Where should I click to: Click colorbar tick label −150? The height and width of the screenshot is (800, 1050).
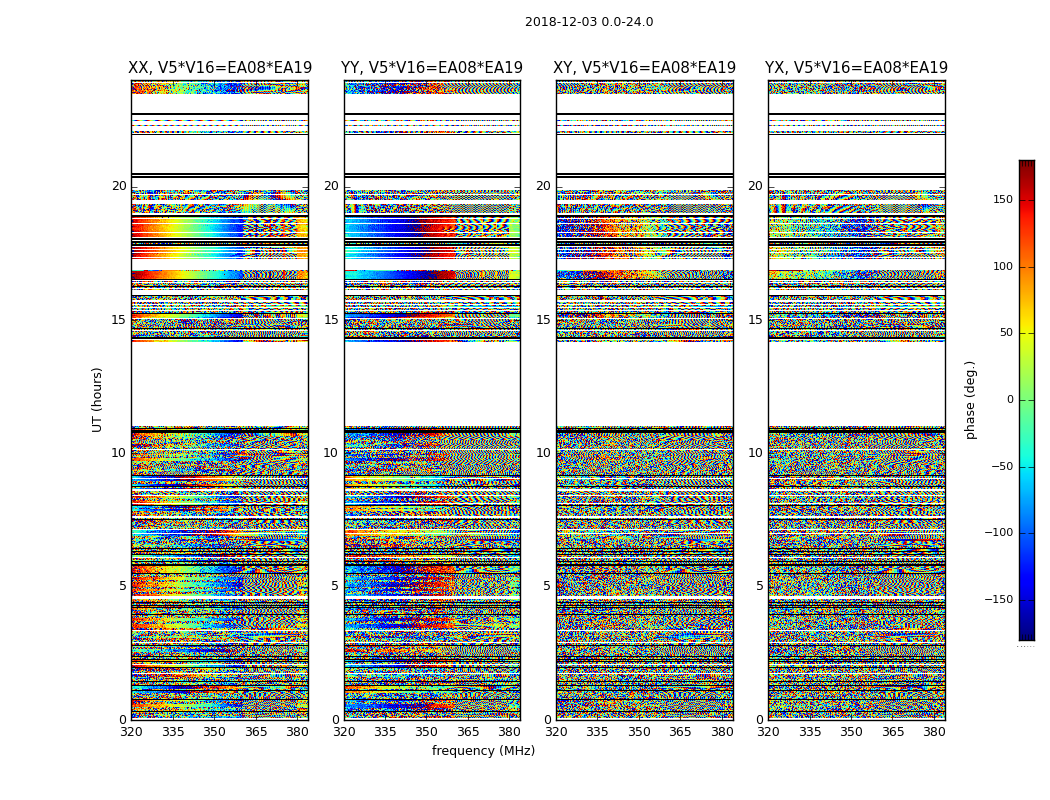click(x=999, y=599)
